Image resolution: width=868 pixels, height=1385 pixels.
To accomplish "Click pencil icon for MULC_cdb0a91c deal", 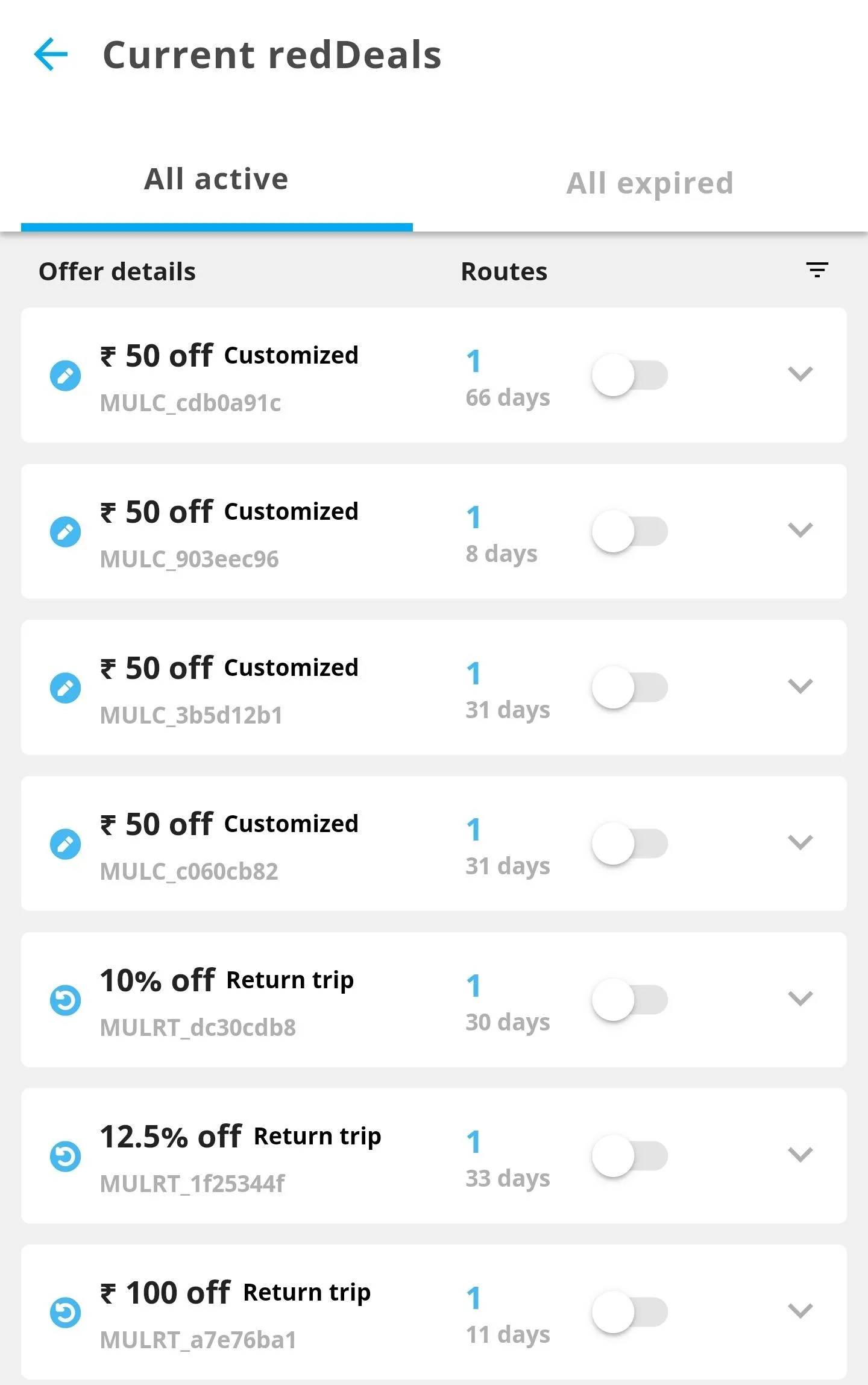I will (x=65, y=376).
